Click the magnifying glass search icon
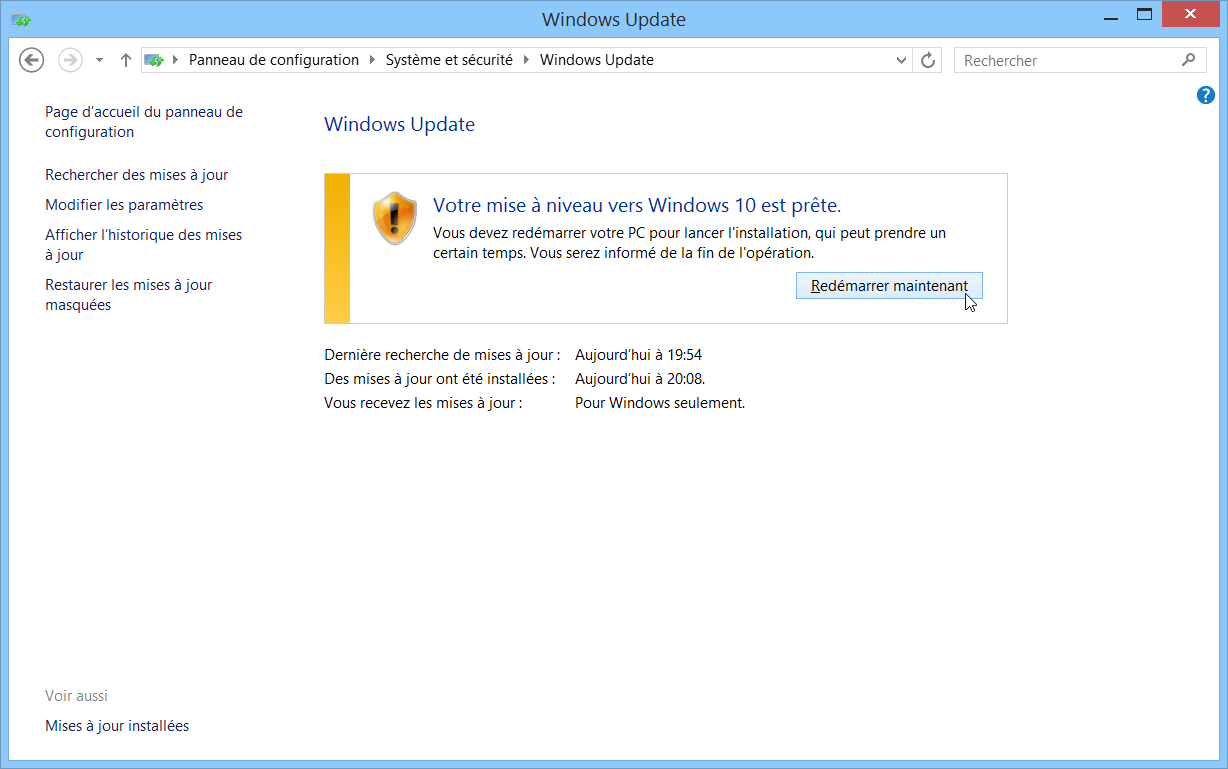The width and height of the screenshot is (1228, 769). (1188, 60)
